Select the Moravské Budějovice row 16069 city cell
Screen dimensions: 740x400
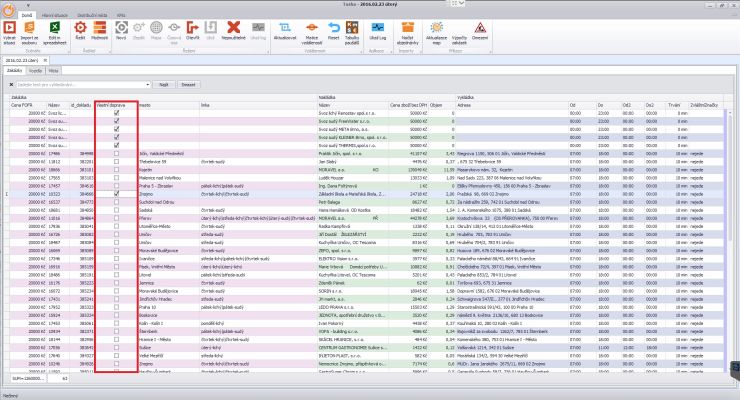pyautogui.click(x=168, y=250)
